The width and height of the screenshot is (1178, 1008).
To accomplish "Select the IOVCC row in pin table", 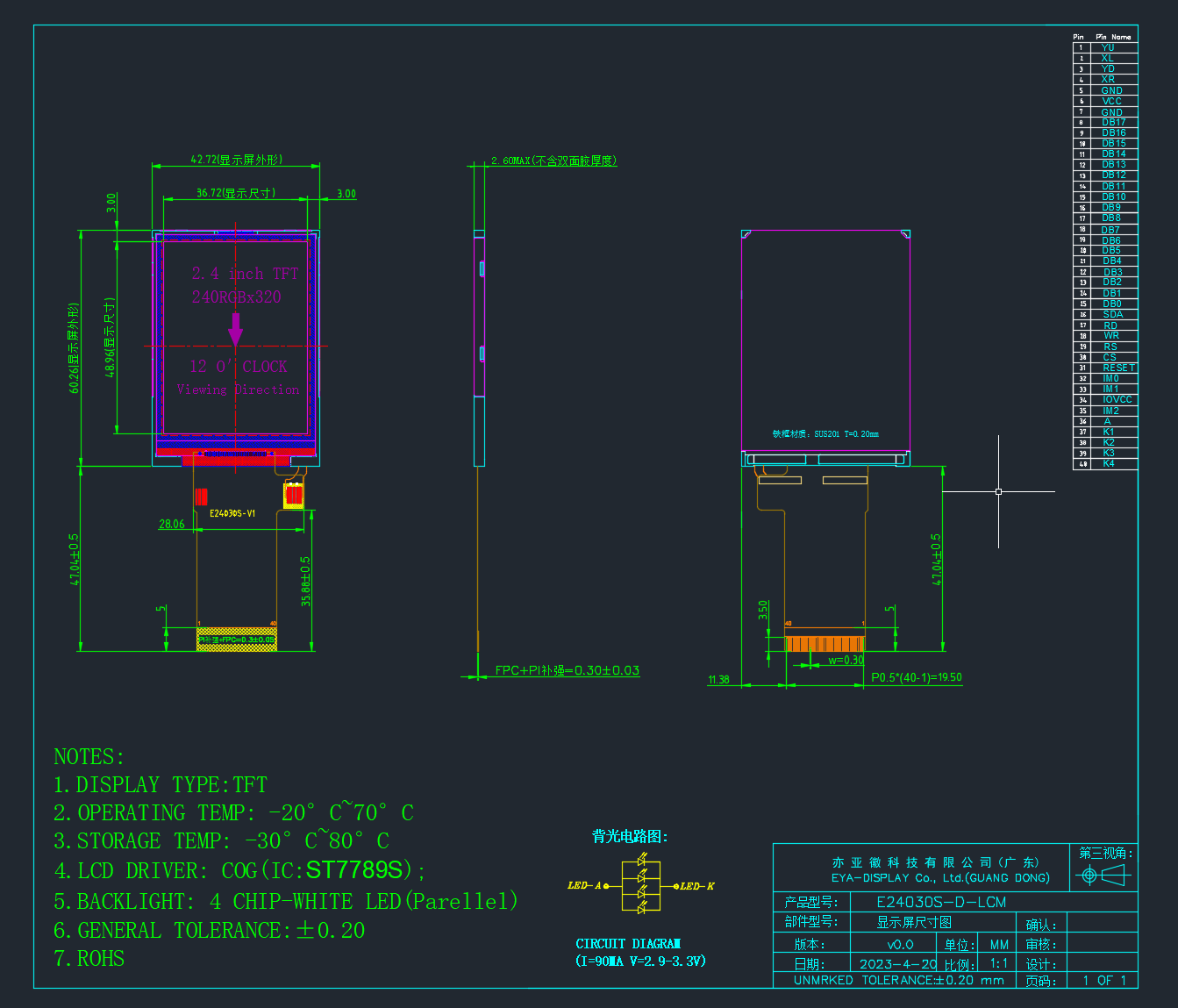I will point(1105,399).
